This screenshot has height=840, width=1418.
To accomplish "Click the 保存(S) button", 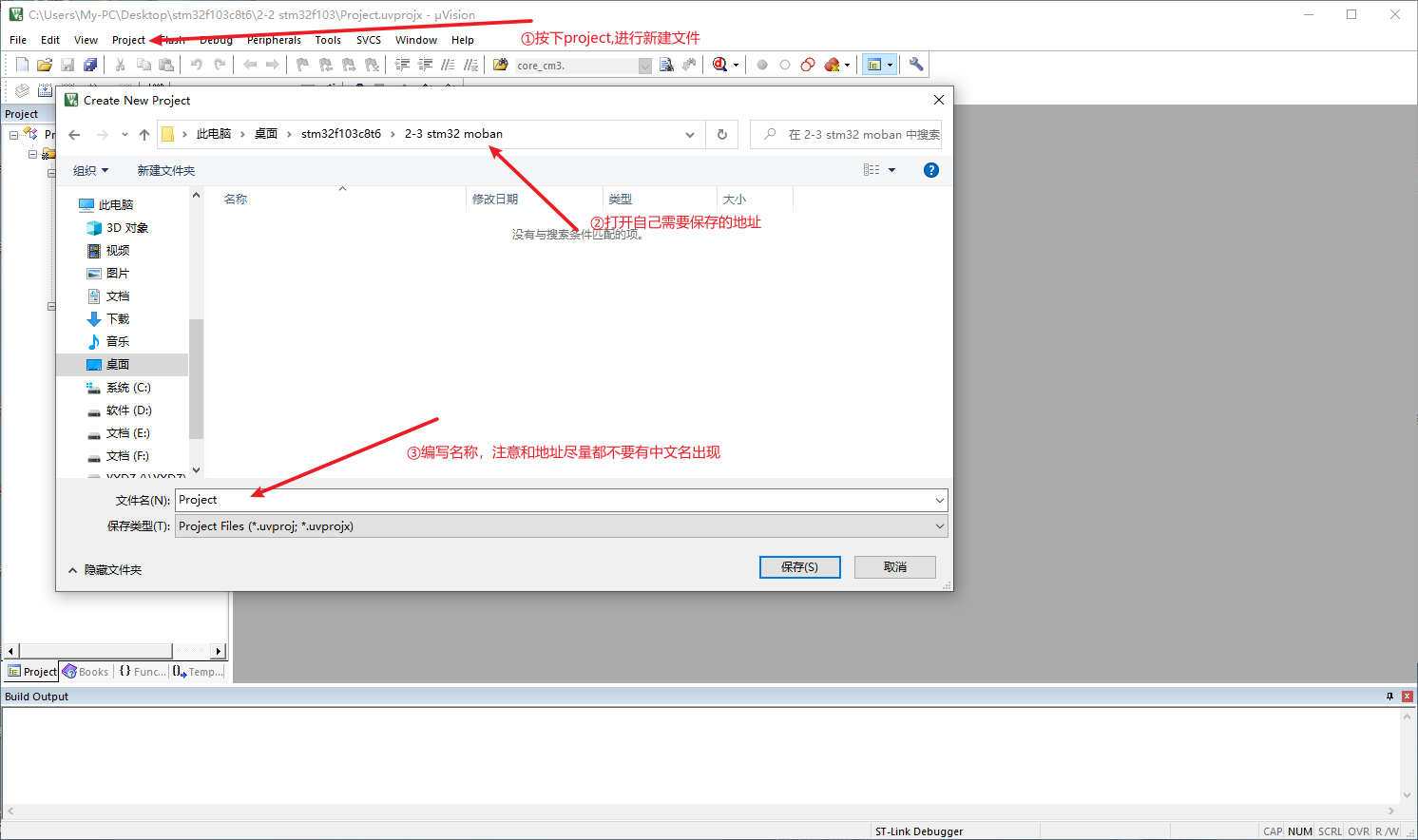I will pos(800,567).
